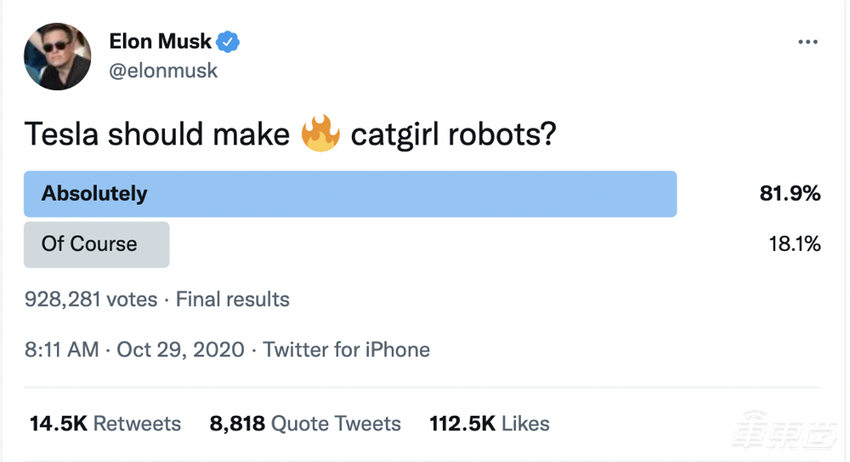Viewport: 850px width, 462px height.
Task: View the 8,818 Quote Tweets
Action: pos(305,423)
